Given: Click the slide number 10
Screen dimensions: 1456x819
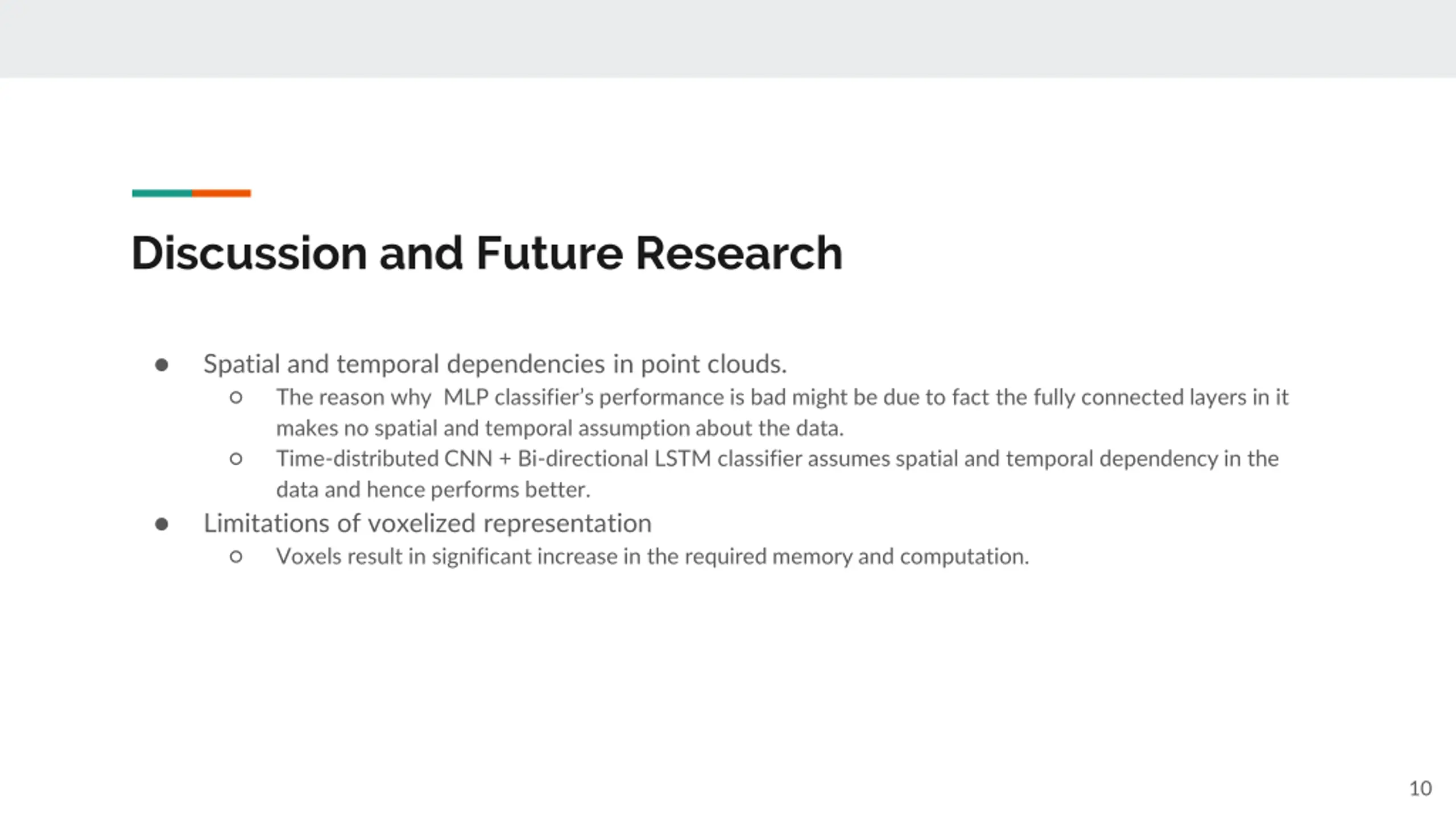Looking at the screenshot, I should [1420, 788].
